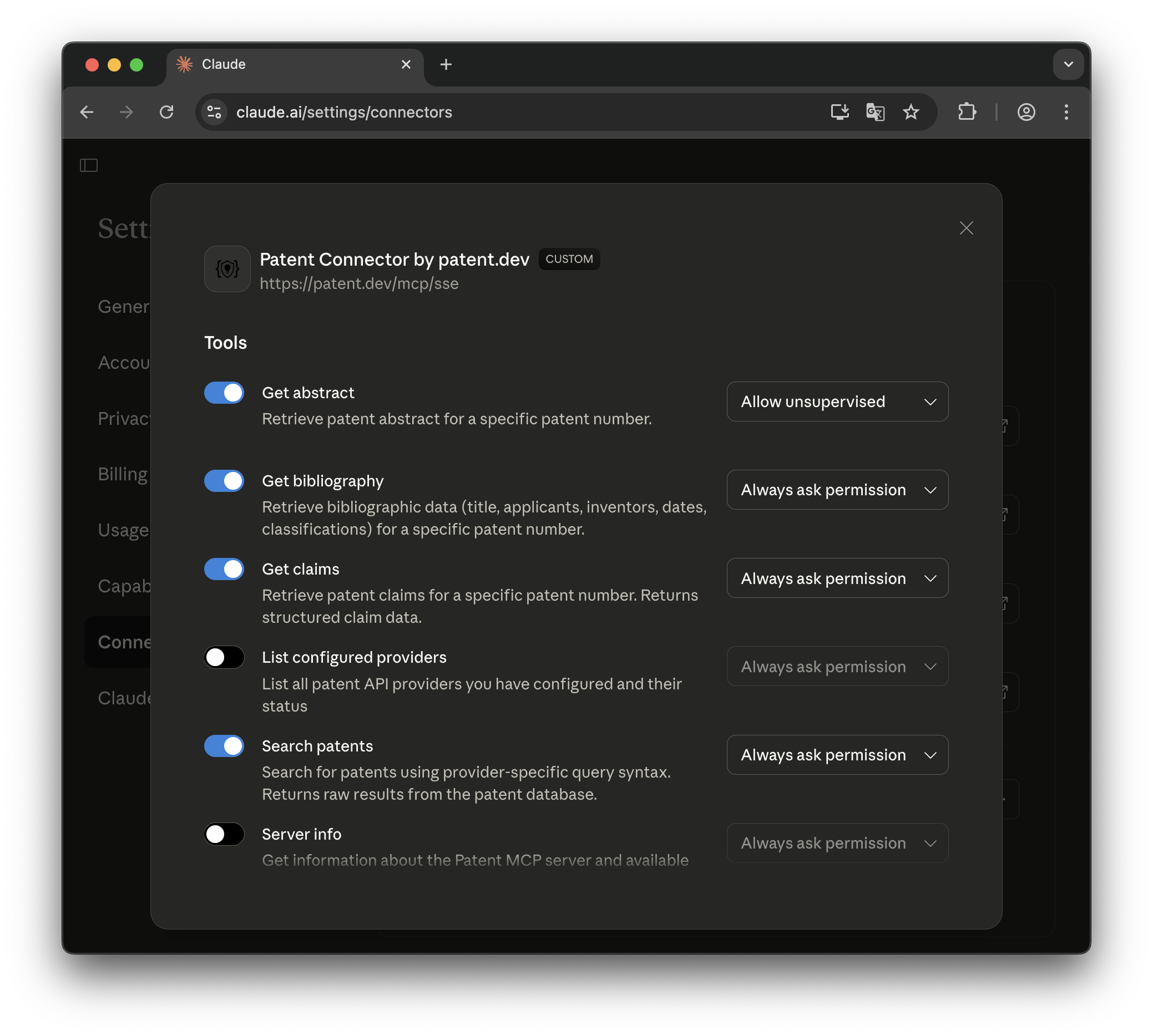This screenshot has width=1153, height=1036.
Task: Open the Chrome profile avatar icon
Action: 1026,112
